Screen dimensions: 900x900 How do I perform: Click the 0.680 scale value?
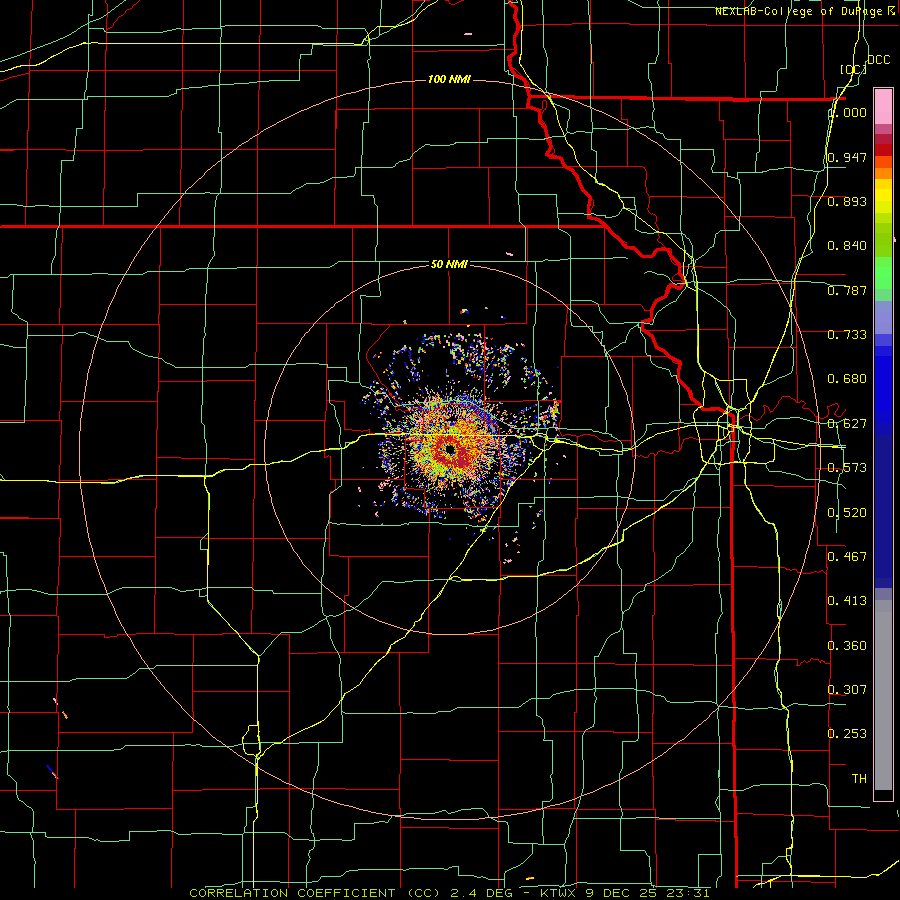click(847, 379)
